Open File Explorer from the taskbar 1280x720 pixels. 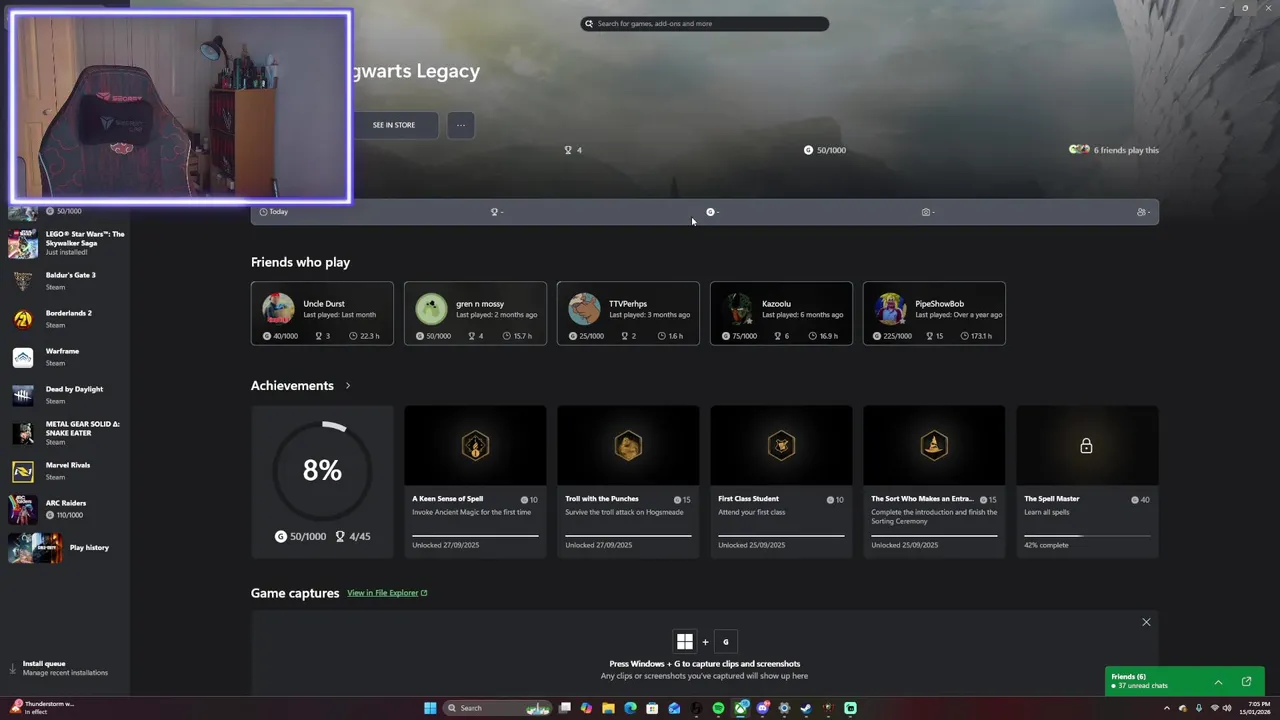[x=608, y=708]
